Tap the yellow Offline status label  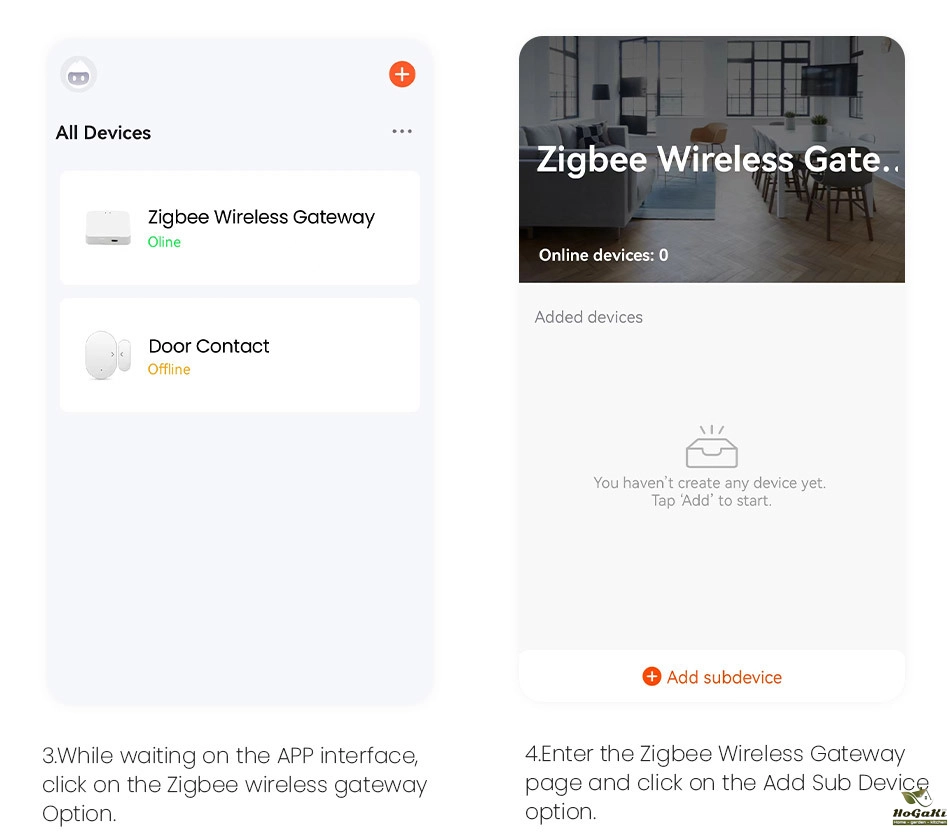click(x=169, y=369)
